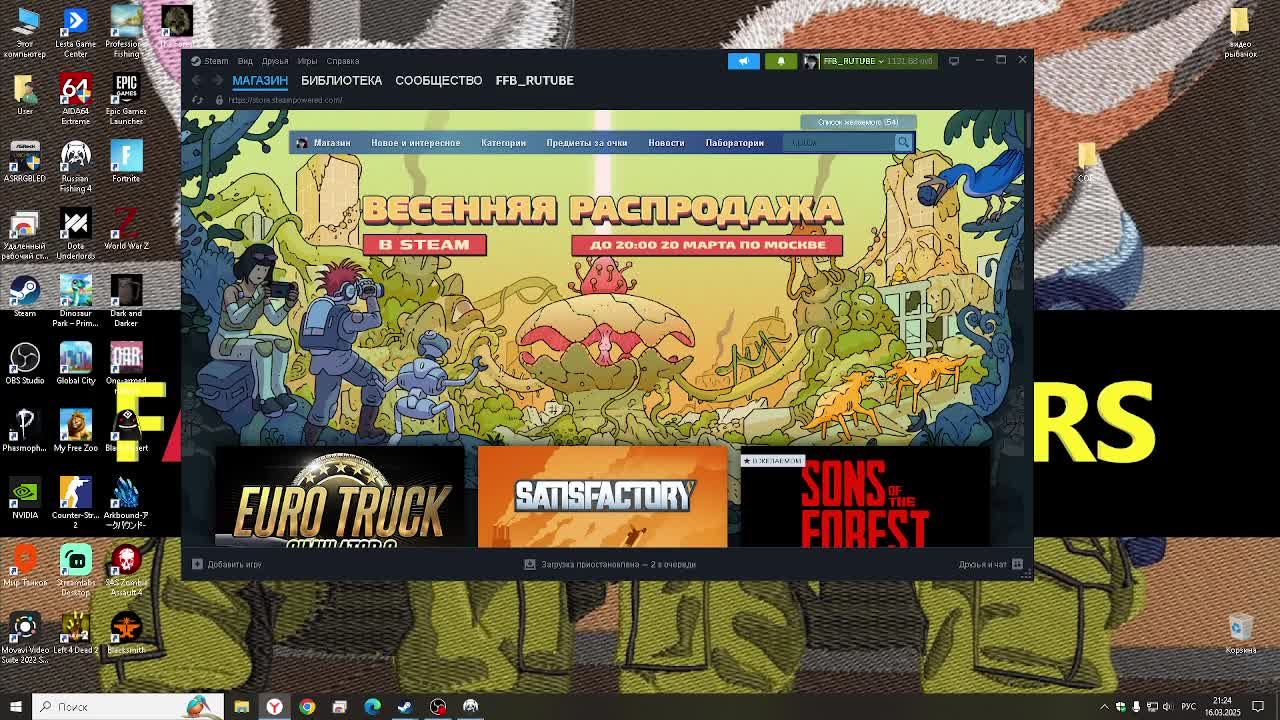The height and width of the screenshot is (720, 1280).
Task: Open the downloads icon in Steam footer
Action: (530, 564)
